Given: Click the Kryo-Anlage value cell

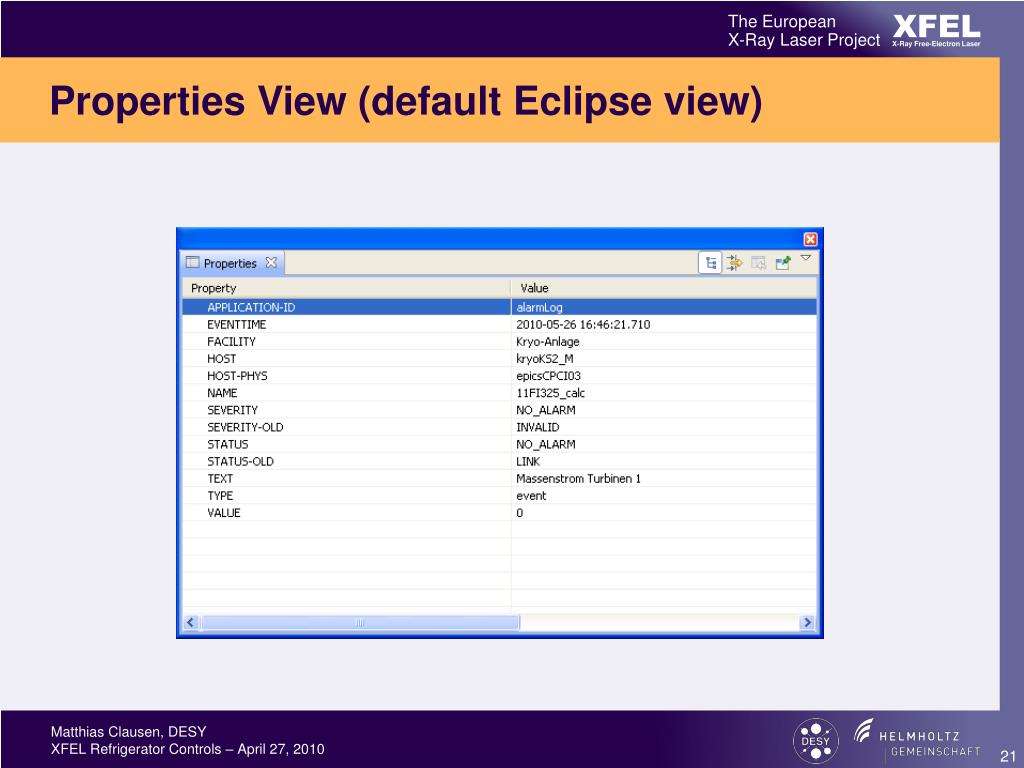Looking at the screenshot, I should coord(664,342).
